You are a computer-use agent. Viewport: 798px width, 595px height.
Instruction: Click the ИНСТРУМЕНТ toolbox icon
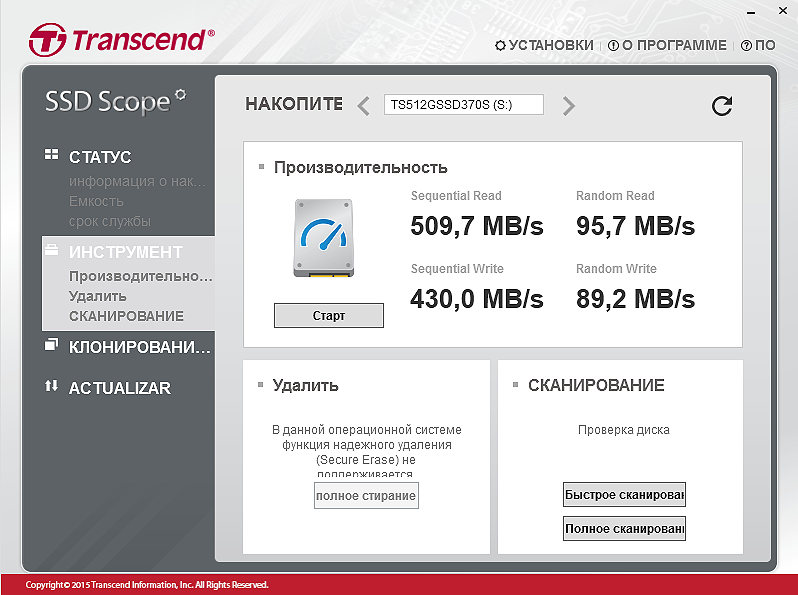point(51,249)
